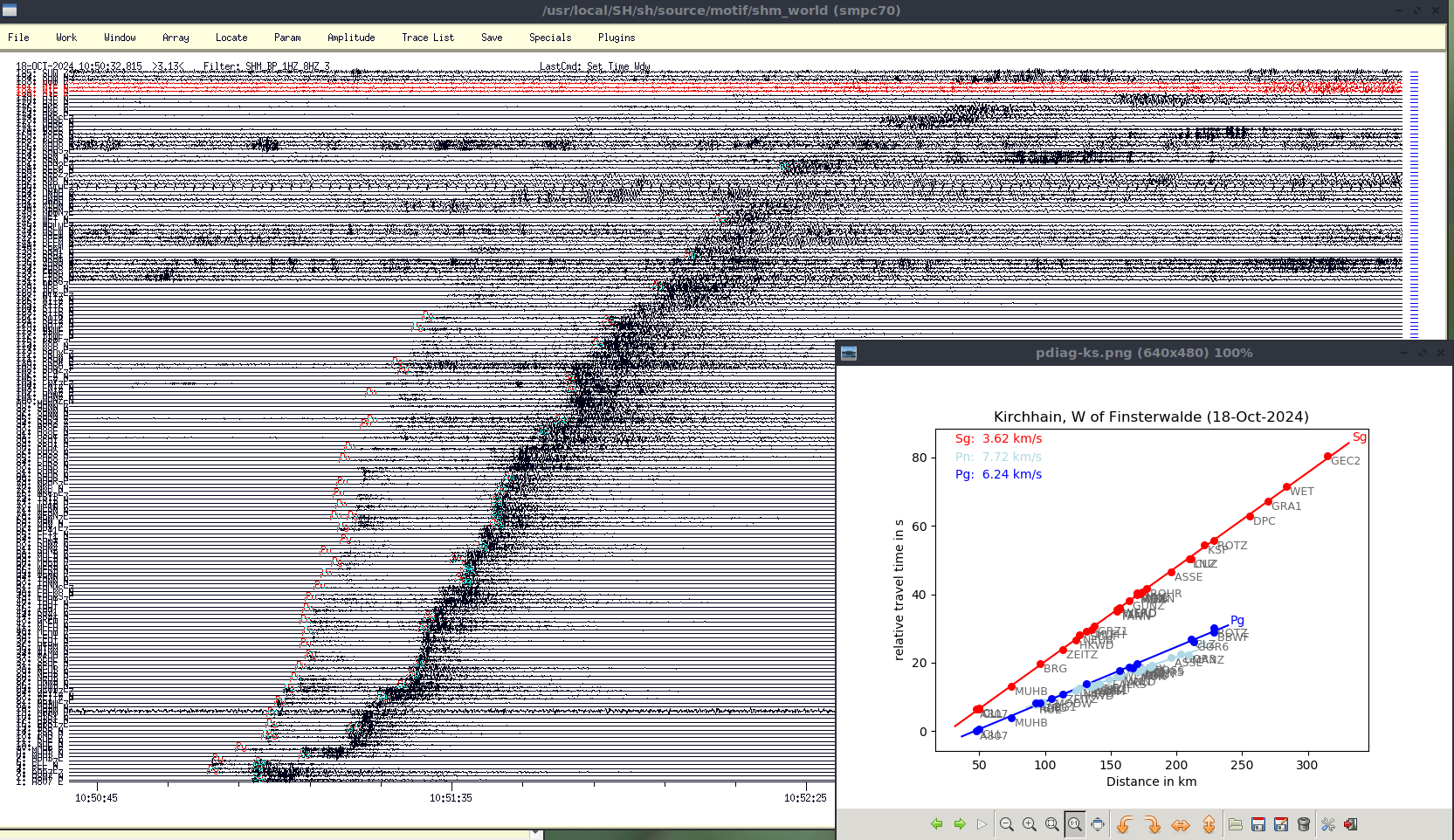Expand the Amplitude menu

point(351,38)
